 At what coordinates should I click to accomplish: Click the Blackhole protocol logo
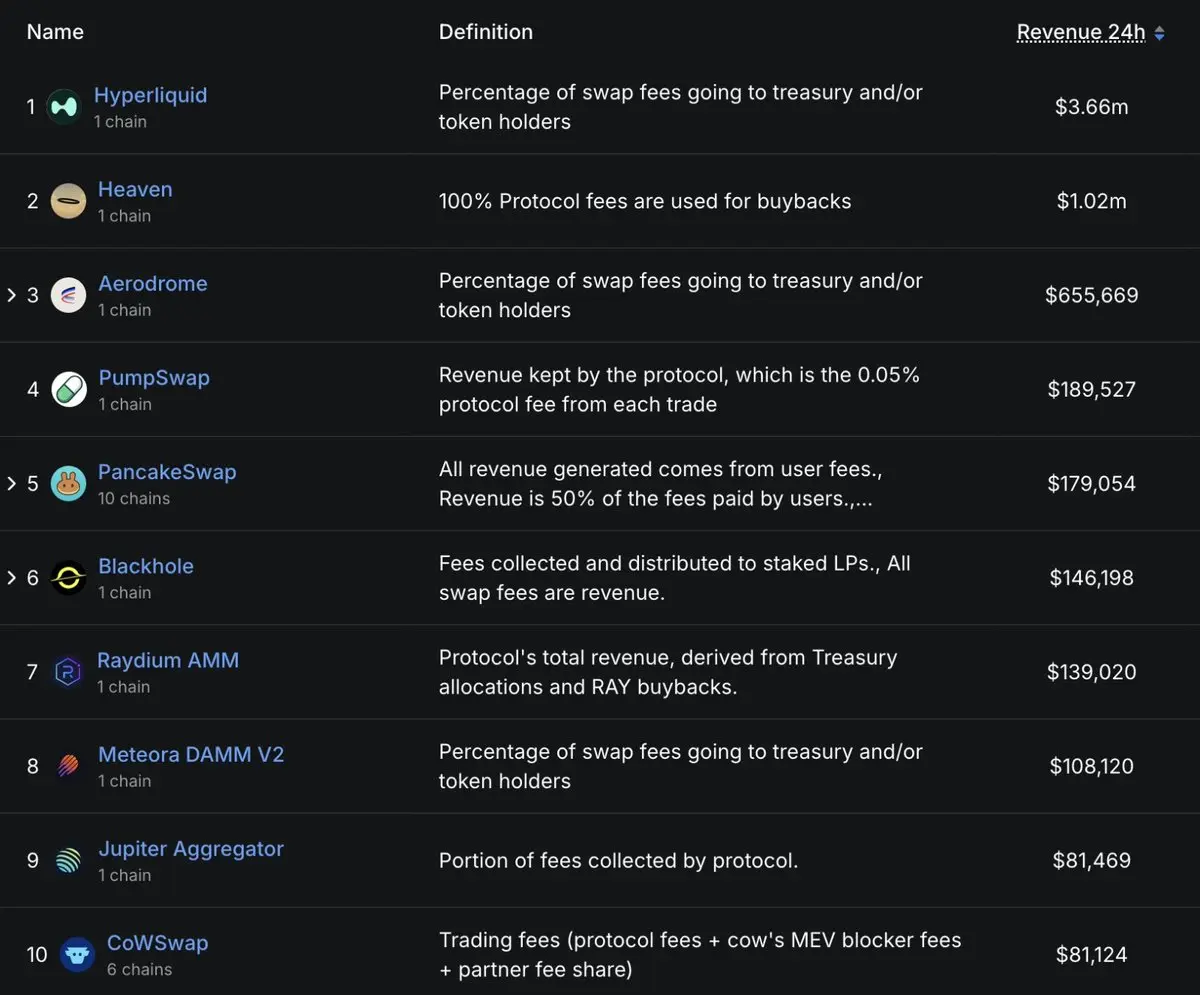[x=68, y=578]
